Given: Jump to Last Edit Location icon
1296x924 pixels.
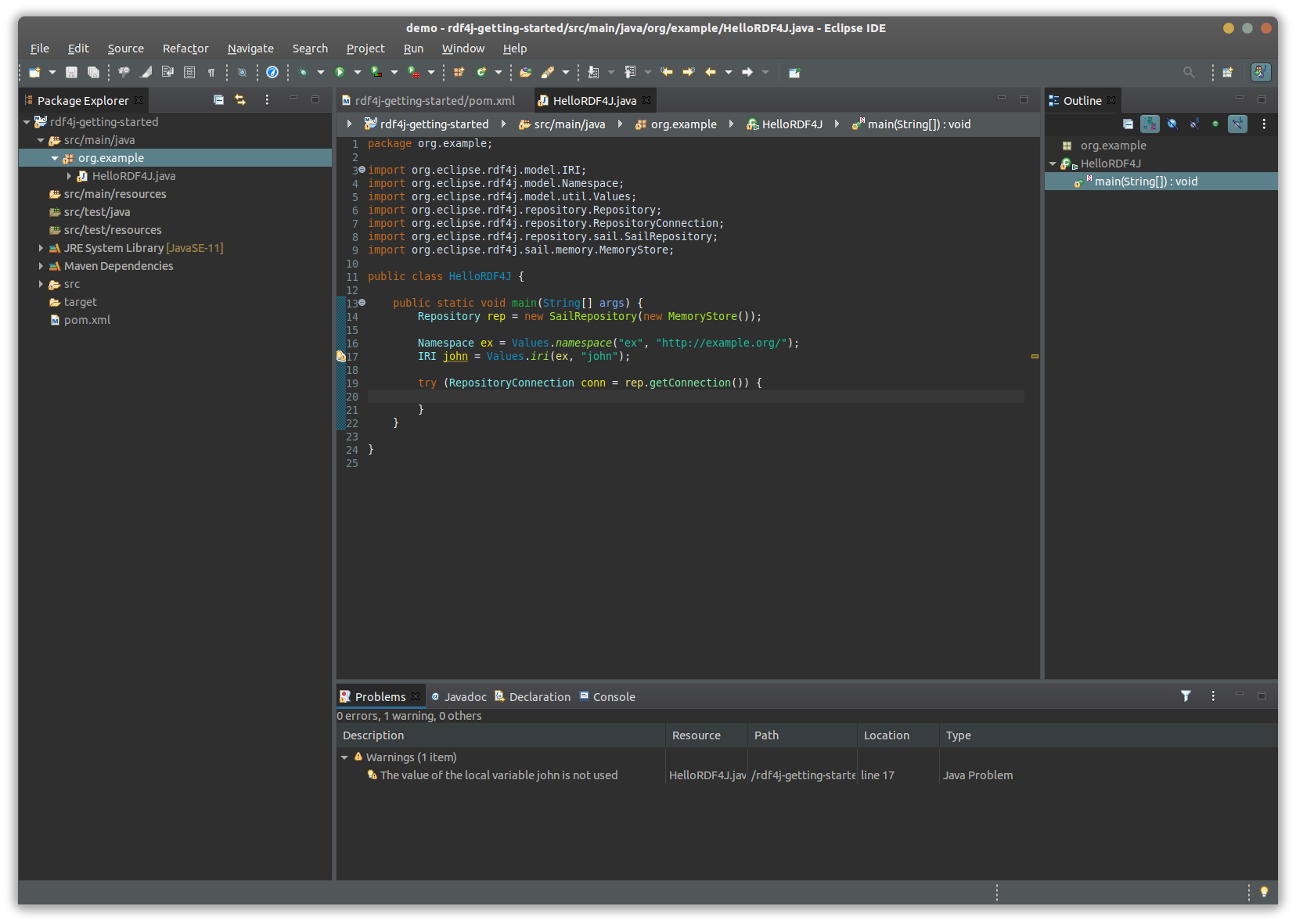Looking at the screenshot, I should (x=667, y=73).
